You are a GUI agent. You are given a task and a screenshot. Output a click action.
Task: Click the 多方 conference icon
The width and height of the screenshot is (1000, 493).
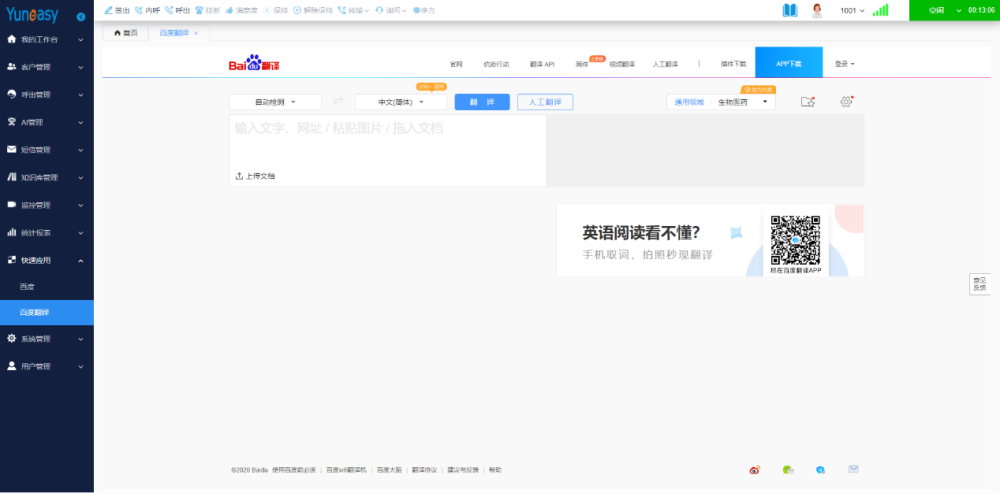(x=416, y=10)
